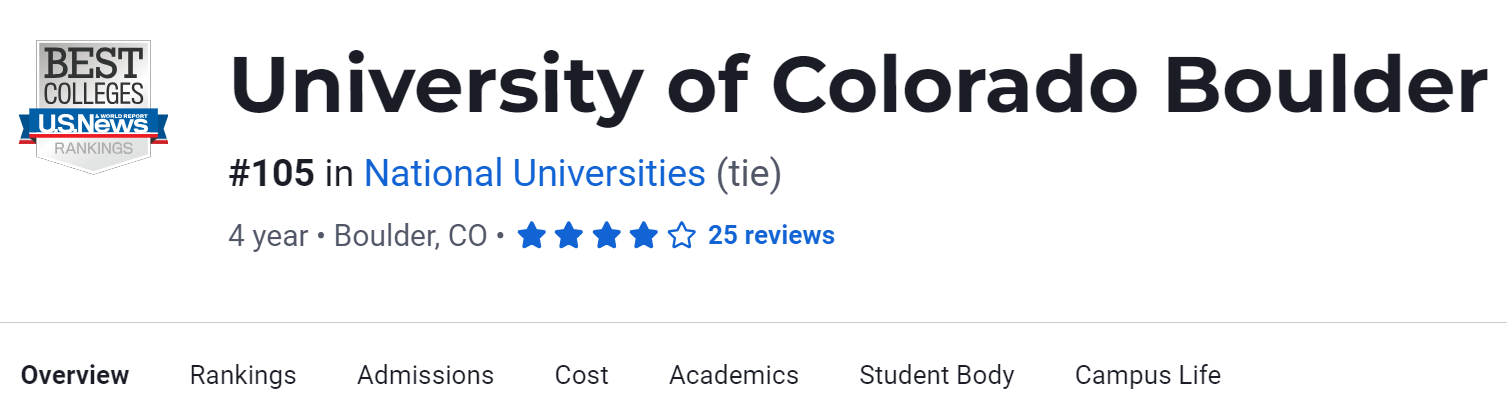Screen dimensions: 1507x412
Task: Open the National Universities ranking link
Action: pyautogui.click(x=534, y=174)
